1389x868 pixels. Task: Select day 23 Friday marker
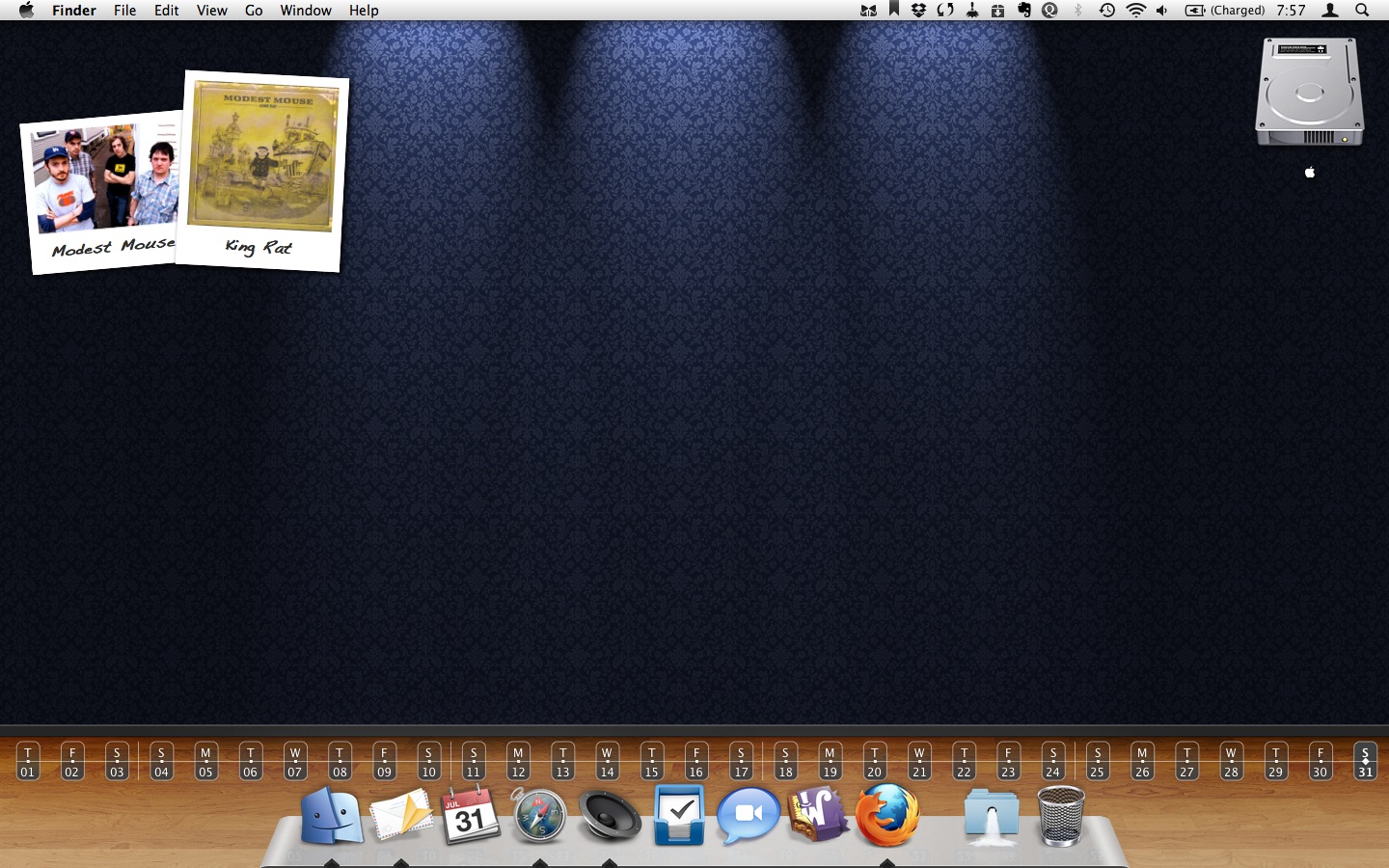1008,761
